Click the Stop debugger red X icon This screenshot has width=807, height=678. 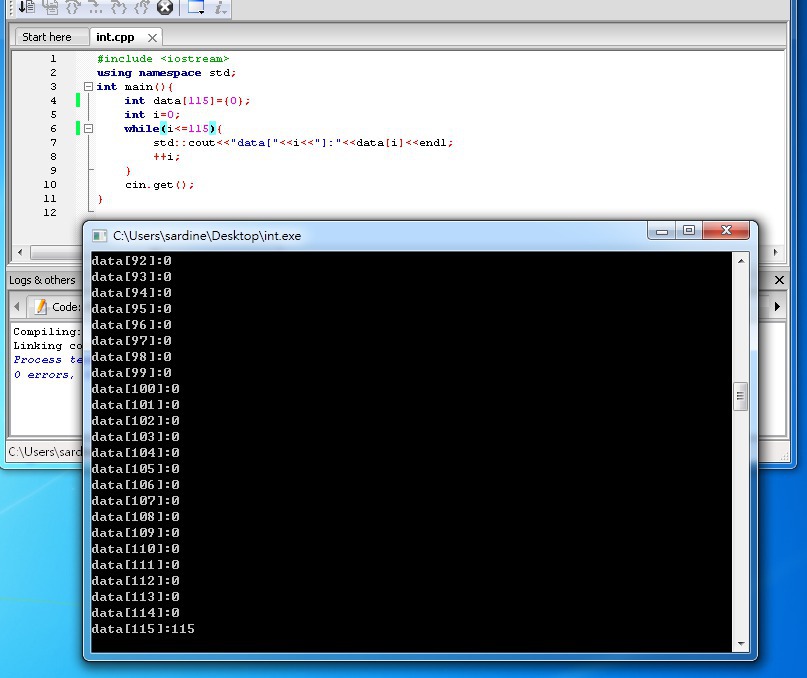pyautogui.click(x=165, y=7)
